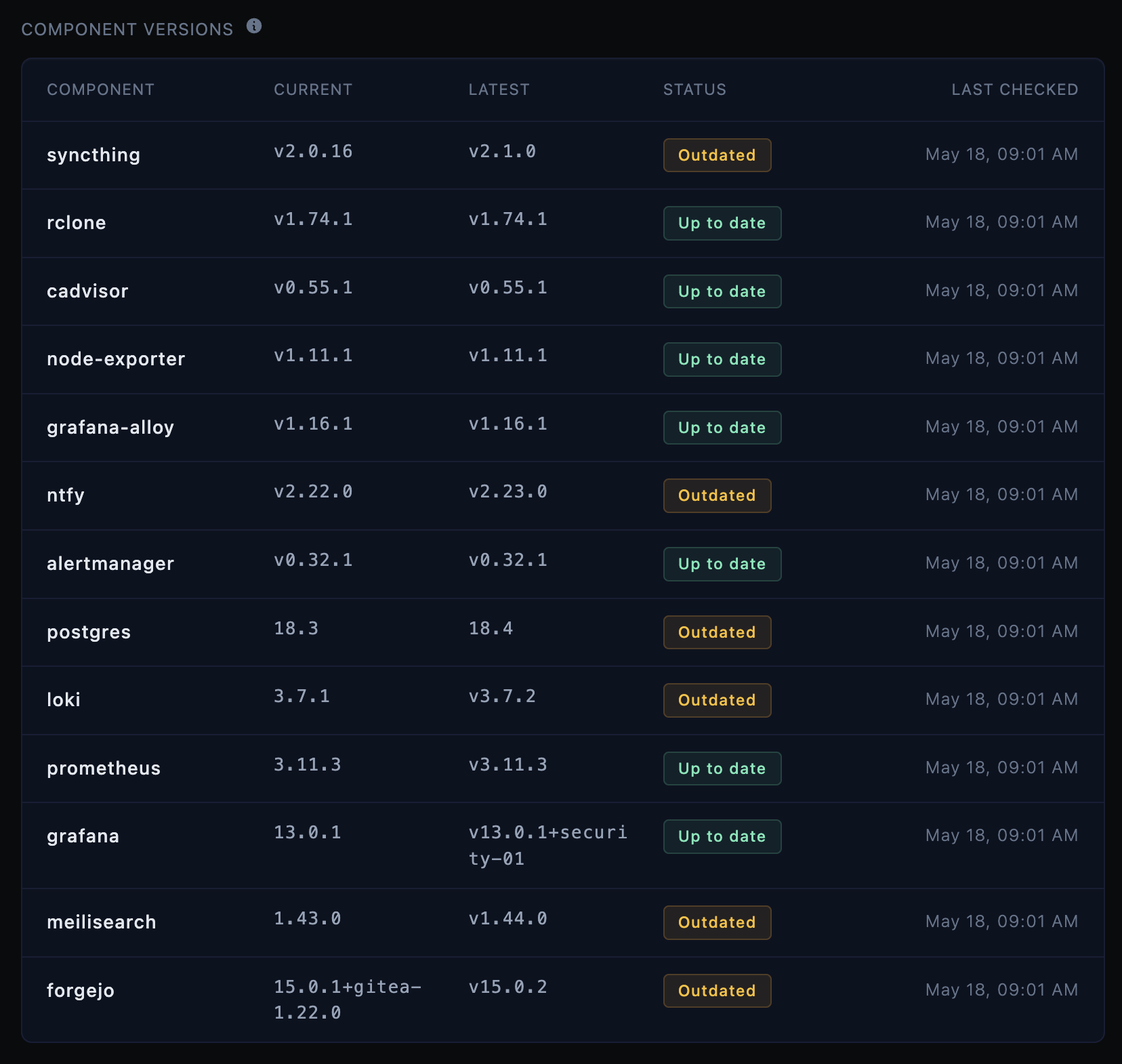Select the meilisearch component name
This screenshot has height=1064, width=1122.
point(102,922)
